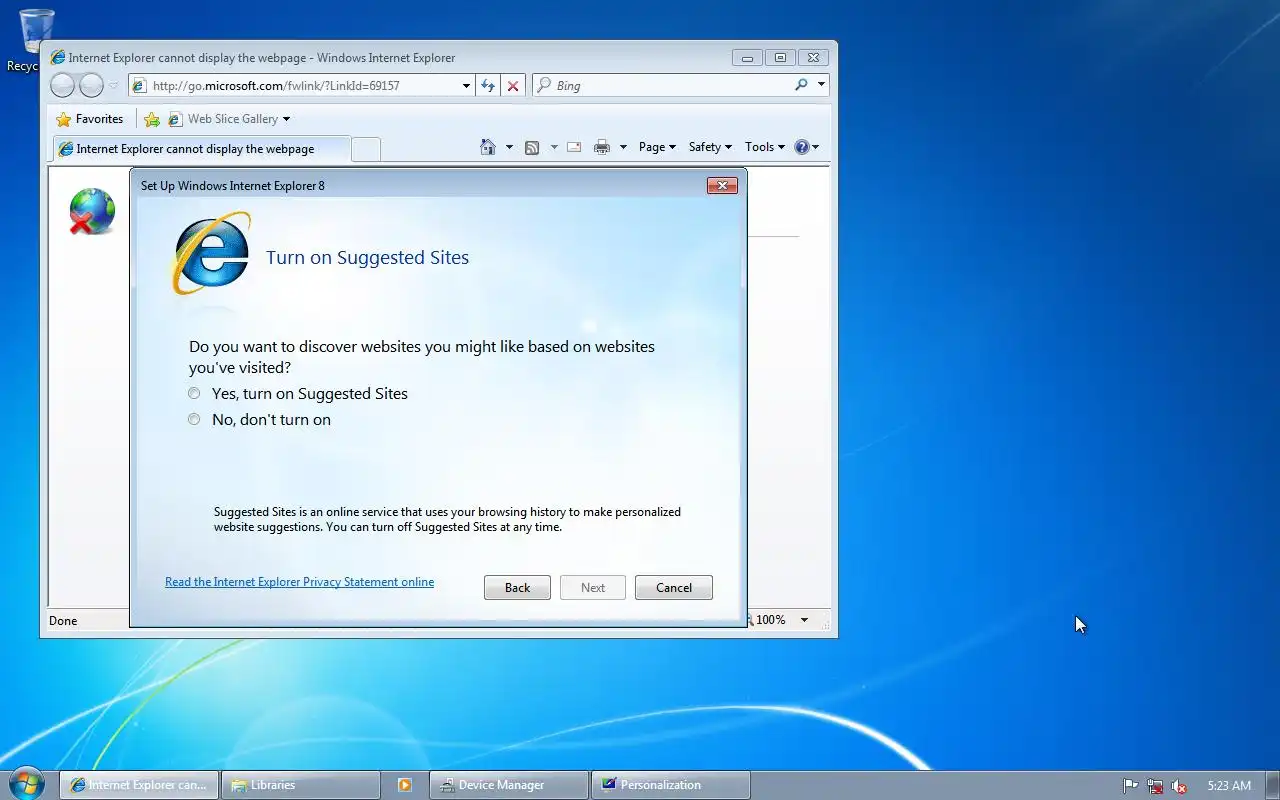Click 'Done' status bar text
Viewport: 1280px width, 800px height.
tap(63, 621)
